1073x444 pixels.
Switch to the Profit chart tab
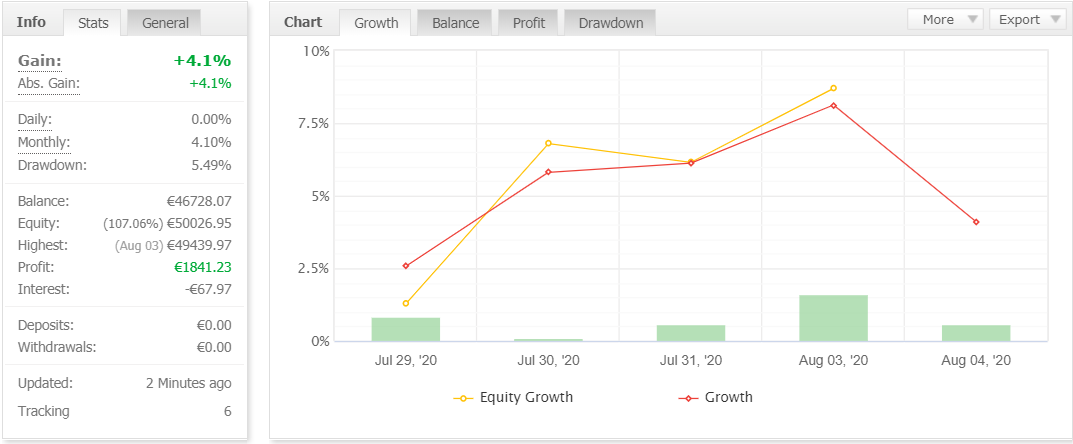(x=529, y=23)
